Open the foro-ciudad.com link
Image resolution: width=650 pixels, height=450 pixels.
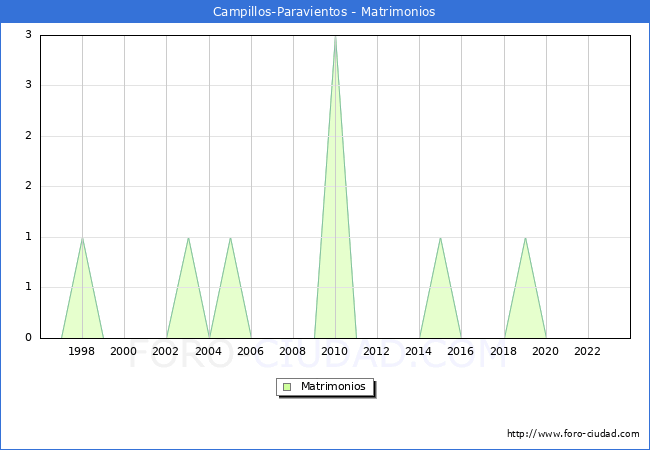point(573,434)
